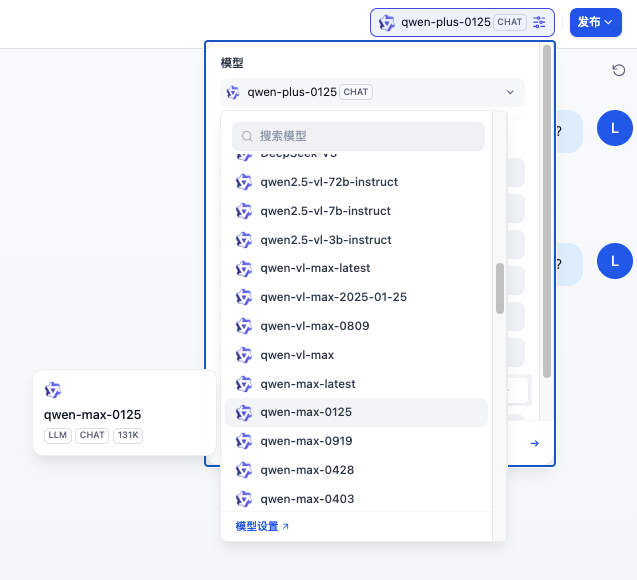The width and height of the screenshot is (637, 580).
Task: Expand the qwen-plus-0125 model combo box chevron
Action: click(x=510, y=92)
